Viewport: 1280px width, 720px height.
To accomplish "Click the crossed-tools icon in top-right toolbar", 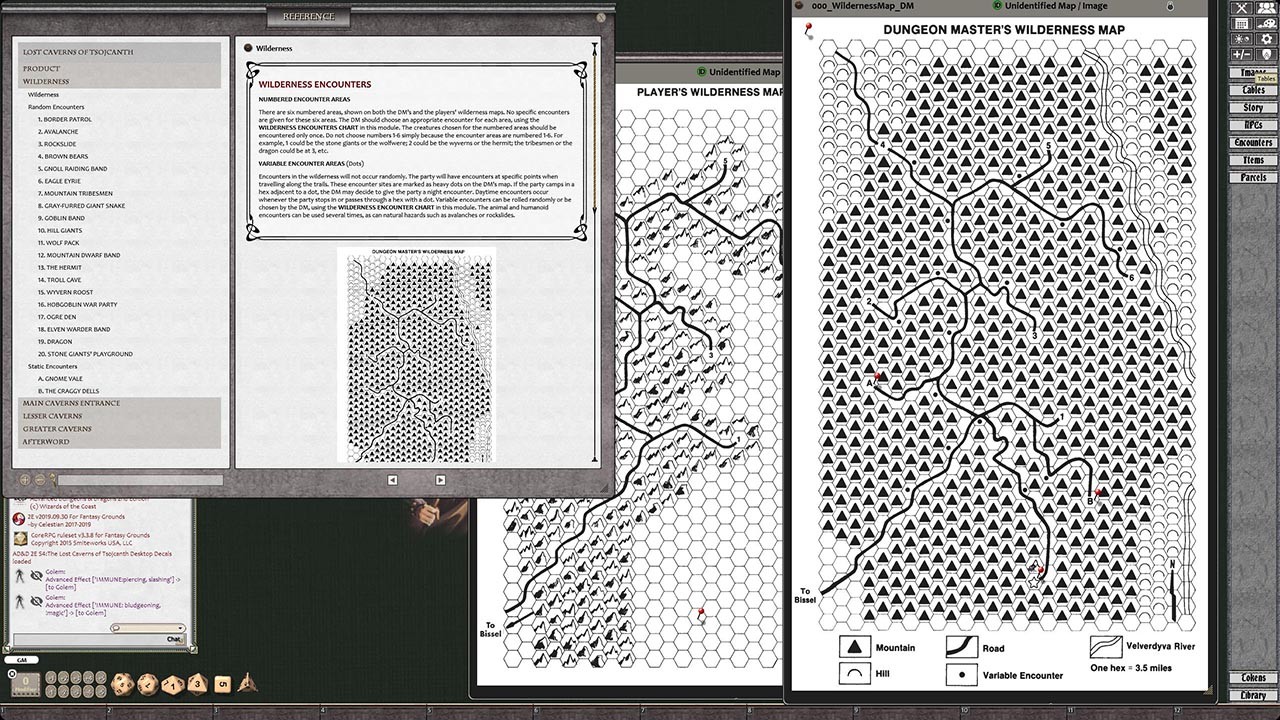I will (1240, 8).
